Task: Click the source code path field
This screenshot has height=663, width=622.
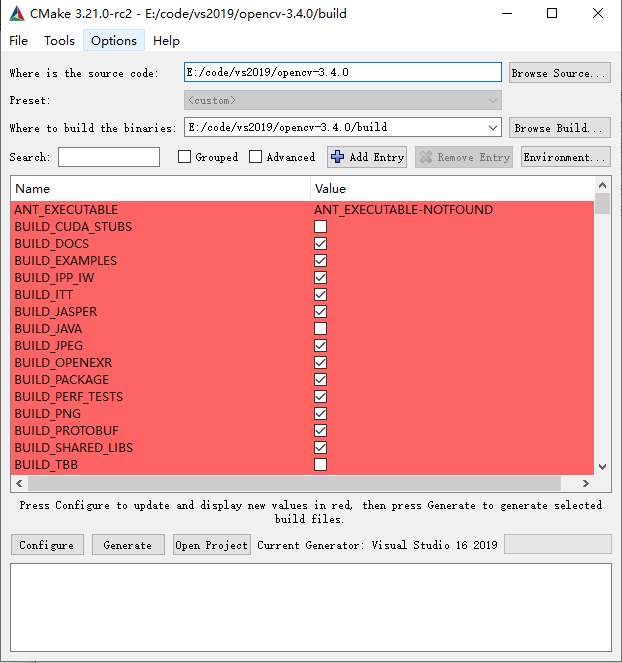Action: [x=343, y=72]
